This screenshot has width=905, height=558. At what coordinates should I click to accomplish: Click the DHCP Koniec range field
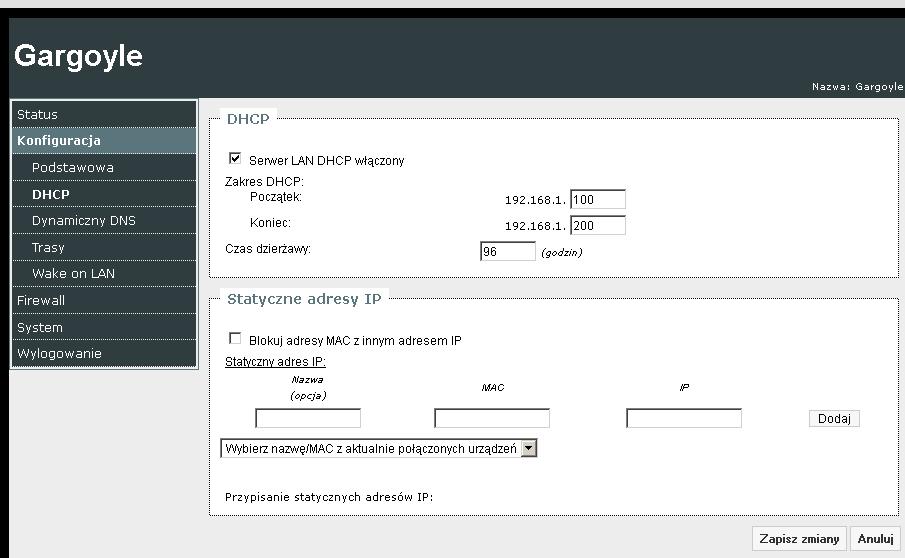597,226
